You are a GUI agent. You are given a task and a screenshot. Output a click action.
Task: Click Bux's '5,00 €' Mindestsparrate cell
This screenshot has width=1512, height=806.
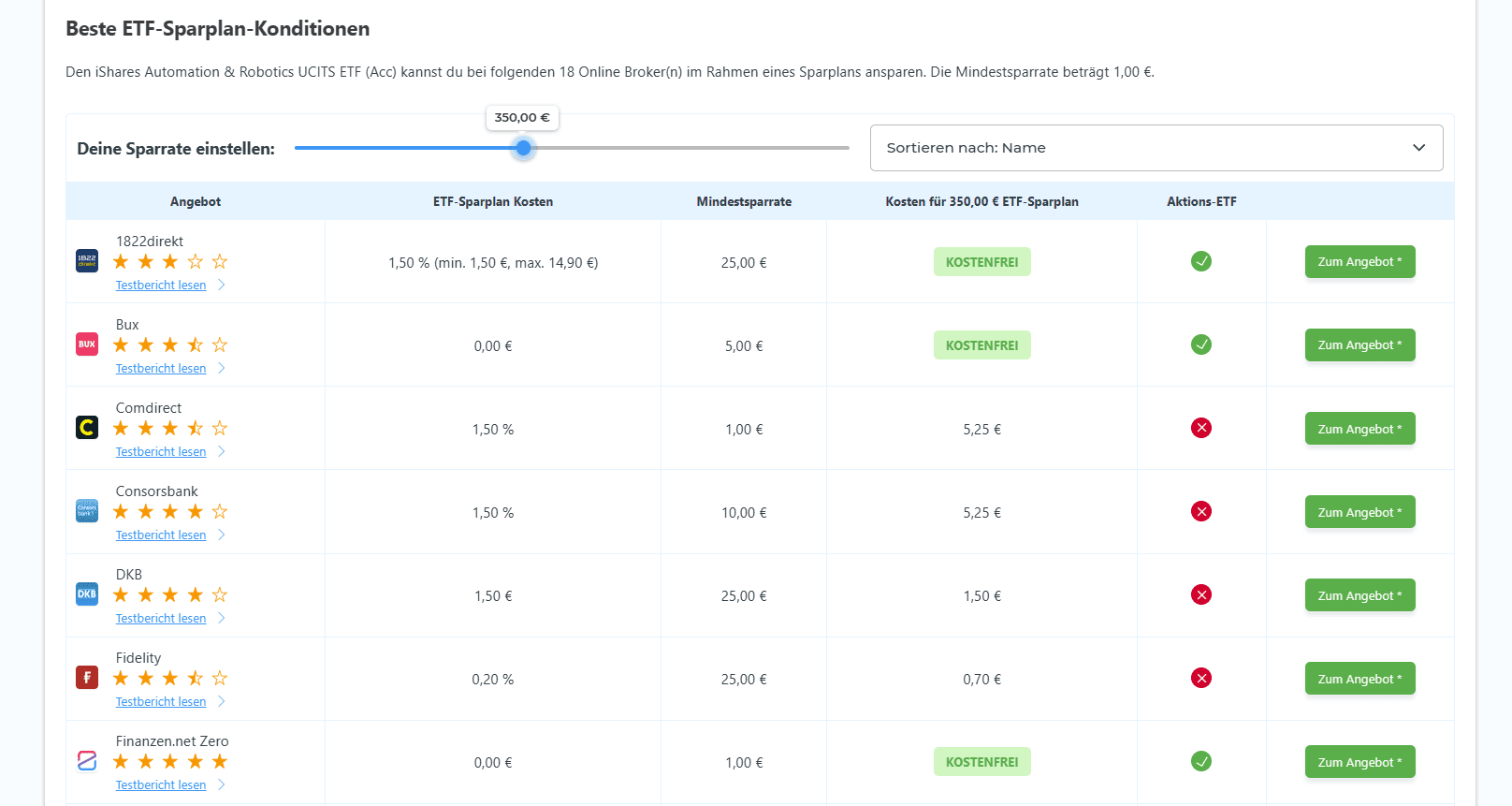[744, 346]
